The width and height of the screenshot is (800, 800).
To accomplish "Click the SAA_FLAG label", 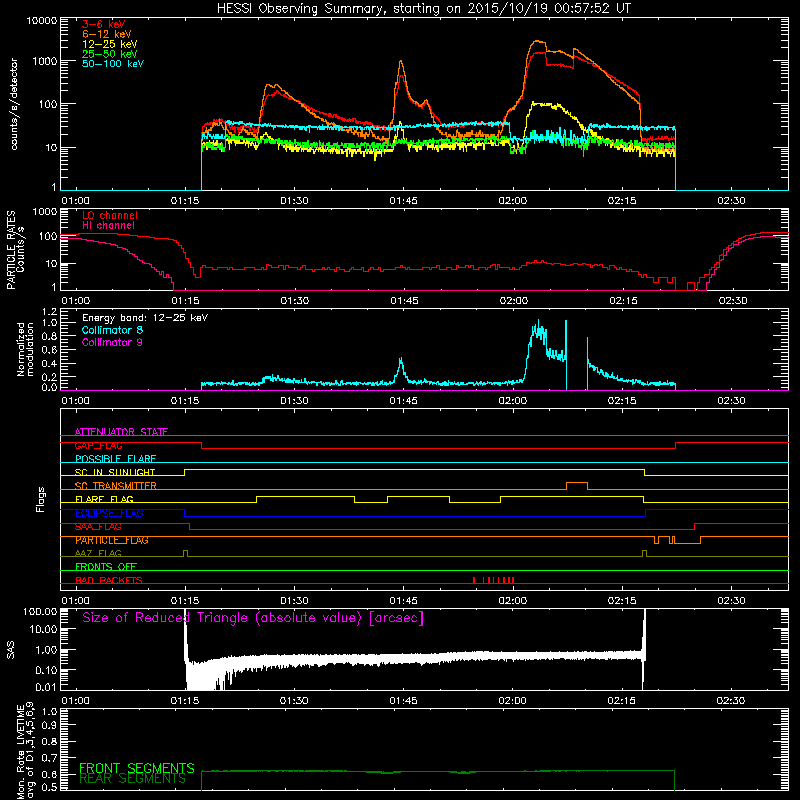I will pyautogui.click(x=98, y=527).
